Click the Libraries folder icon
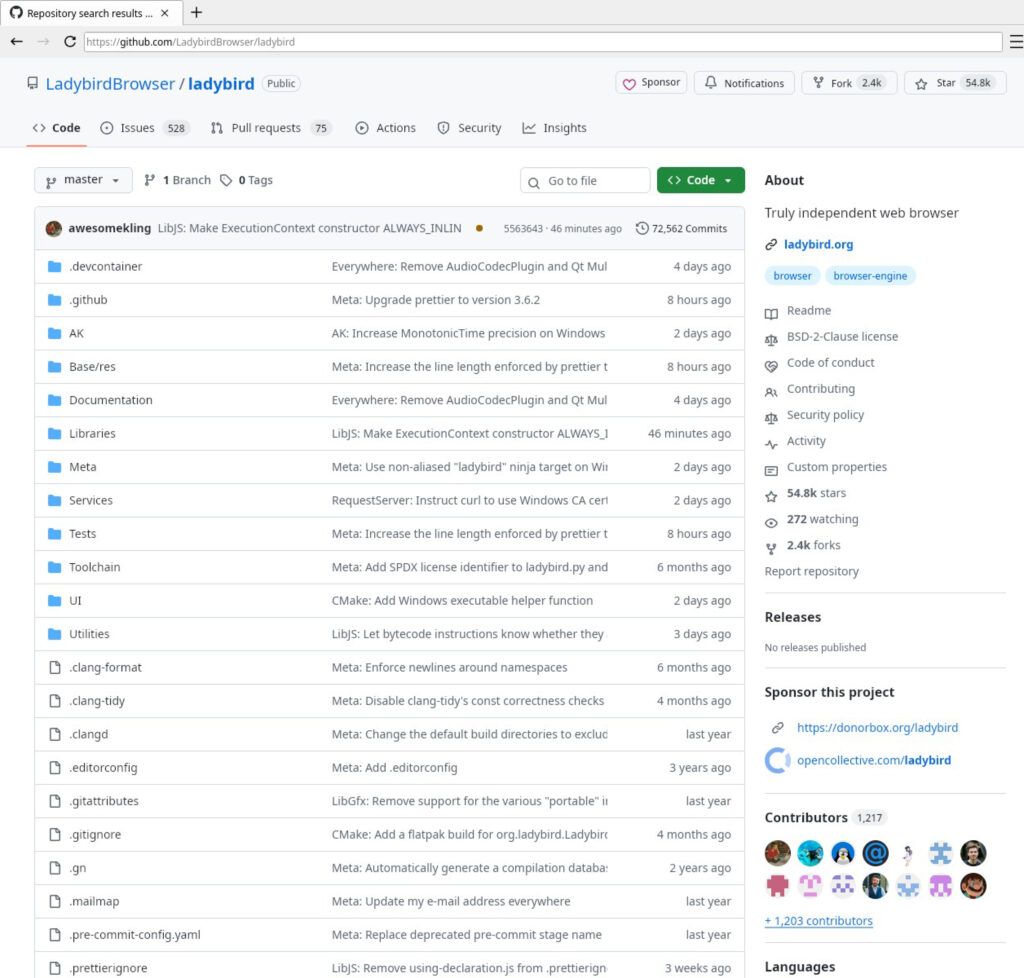 point(55,434)
